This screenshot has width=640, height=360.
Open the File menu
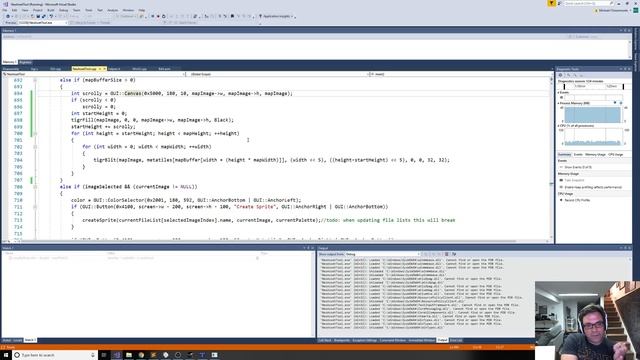5,10
